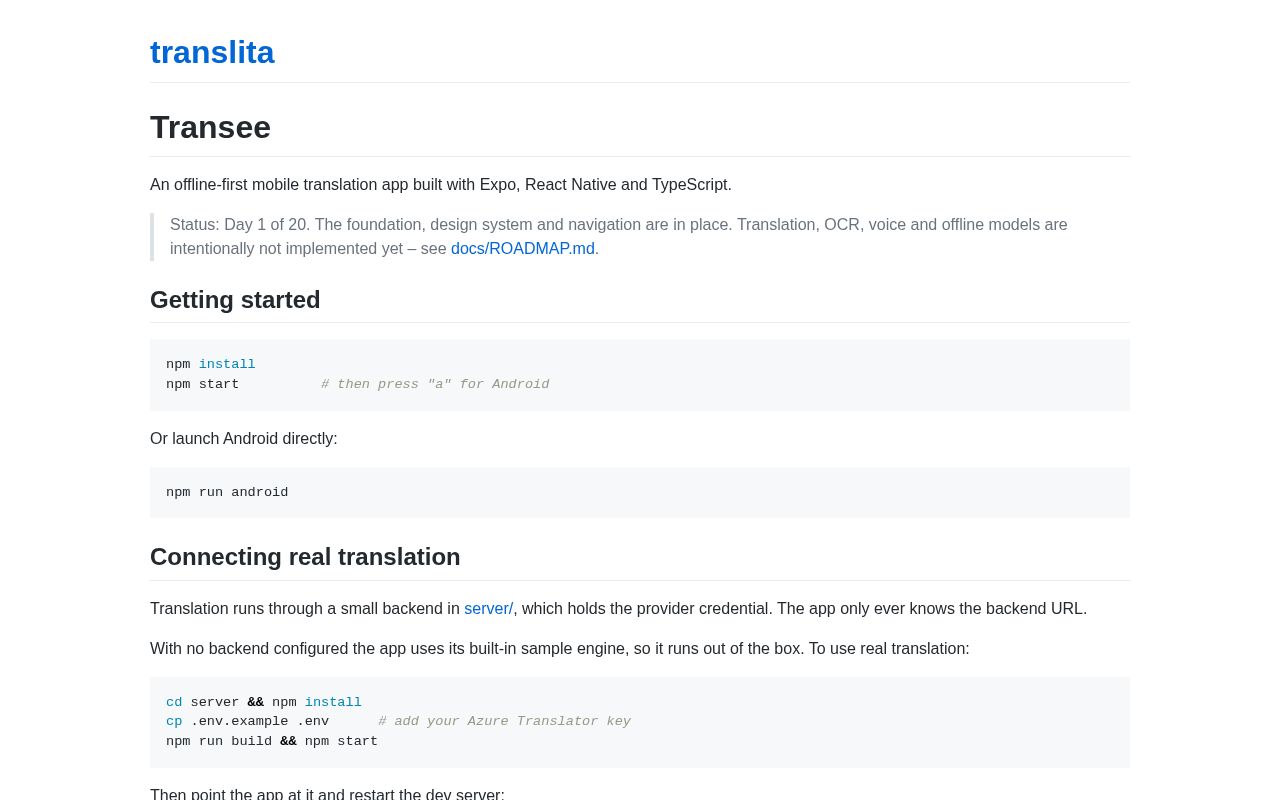The width and height of the screenshot is (1280, 800).
Task: Click the 'npm run android' command text
Action: click(227, 493)
